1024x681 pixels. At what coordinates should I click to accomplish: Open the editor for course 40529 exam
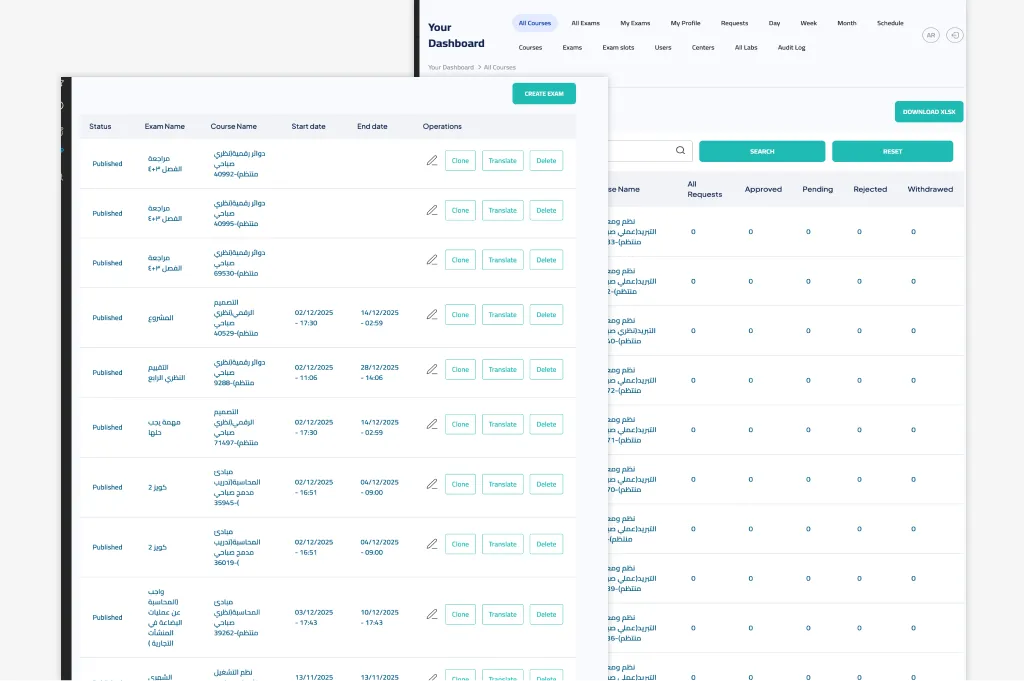[432, 314]
